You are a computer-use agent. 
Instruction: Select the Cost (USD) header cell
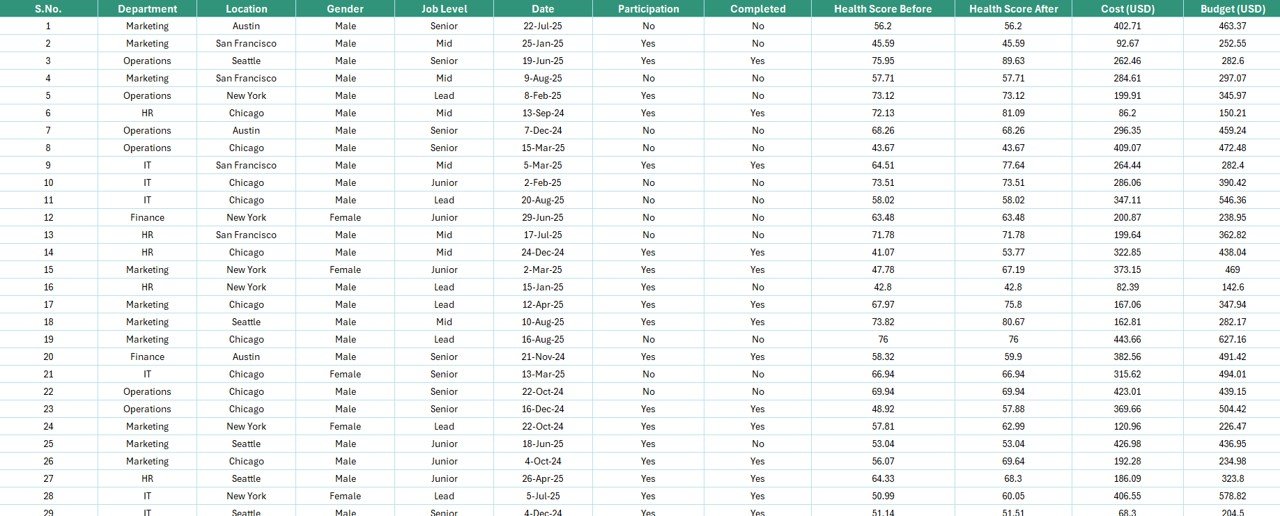(1127, 9)
